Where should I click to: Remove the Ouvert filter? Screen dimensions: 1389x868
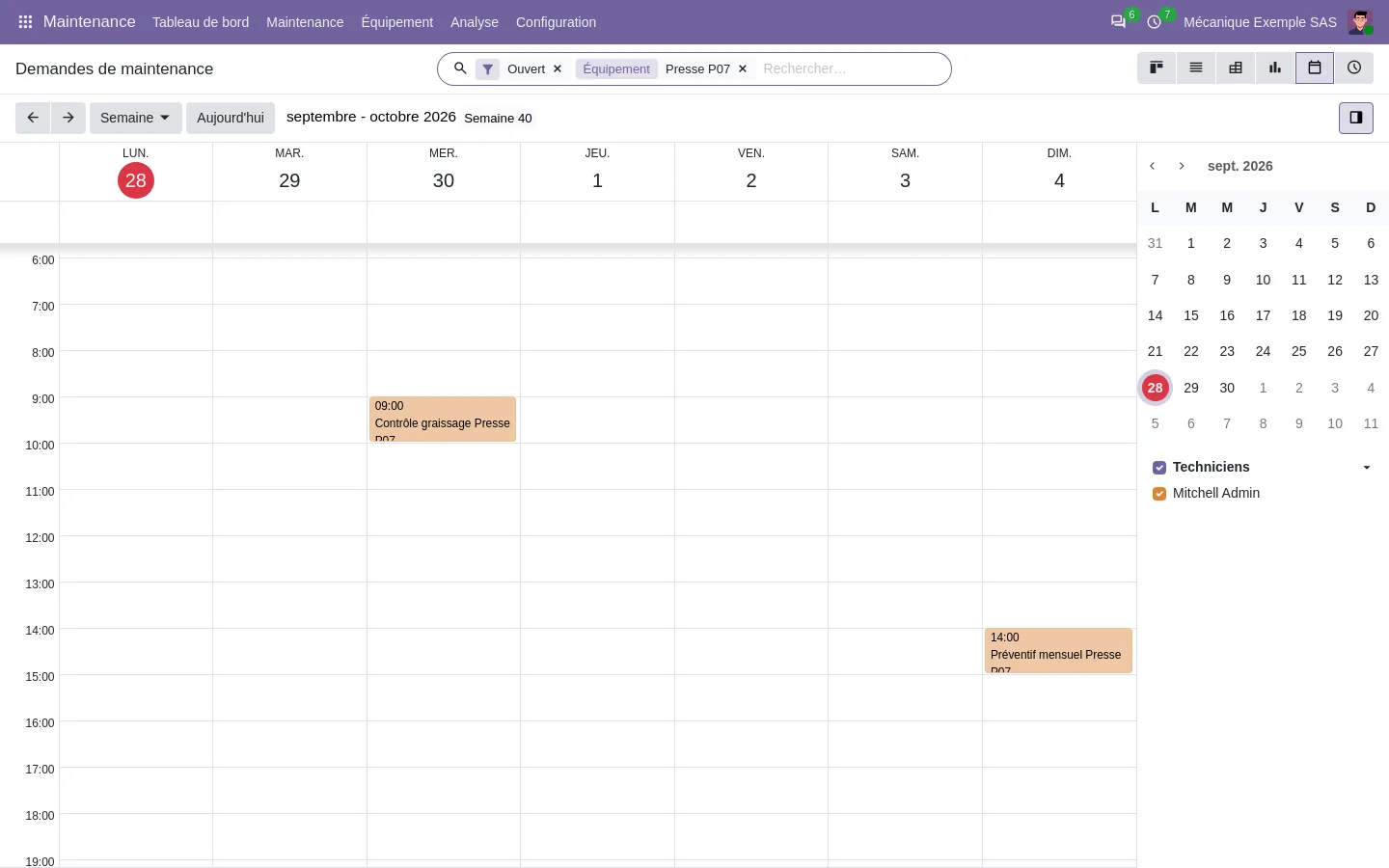(558, 69)
